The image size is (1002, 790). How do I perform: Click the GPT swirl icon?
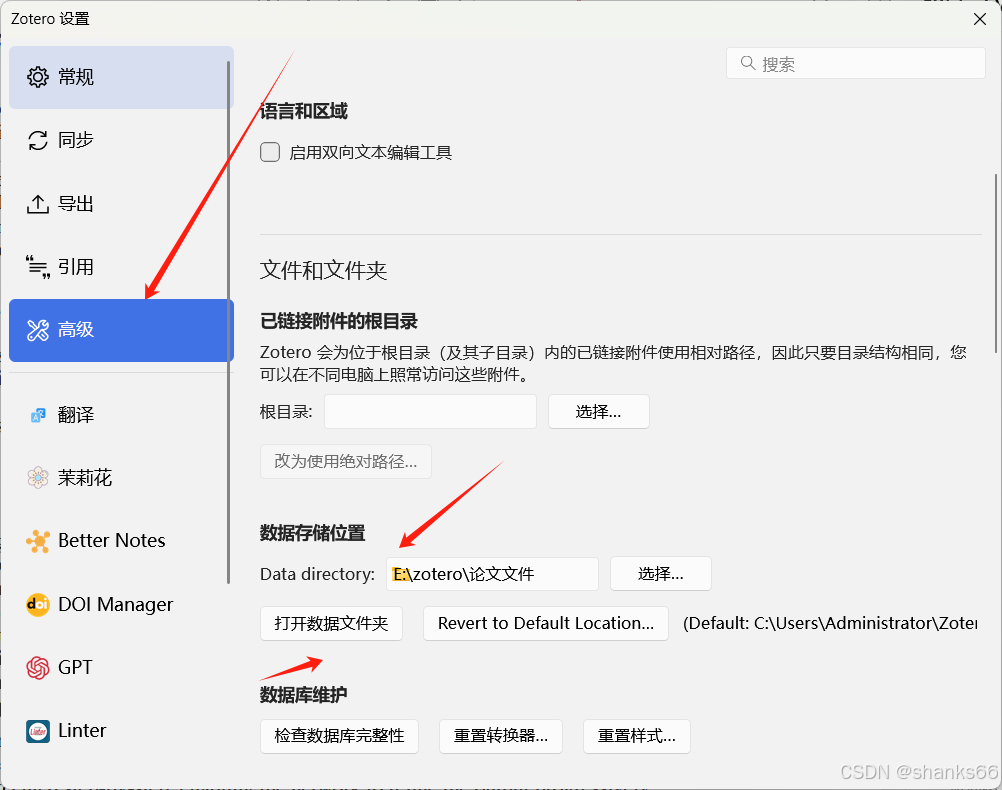pos(38,667)
